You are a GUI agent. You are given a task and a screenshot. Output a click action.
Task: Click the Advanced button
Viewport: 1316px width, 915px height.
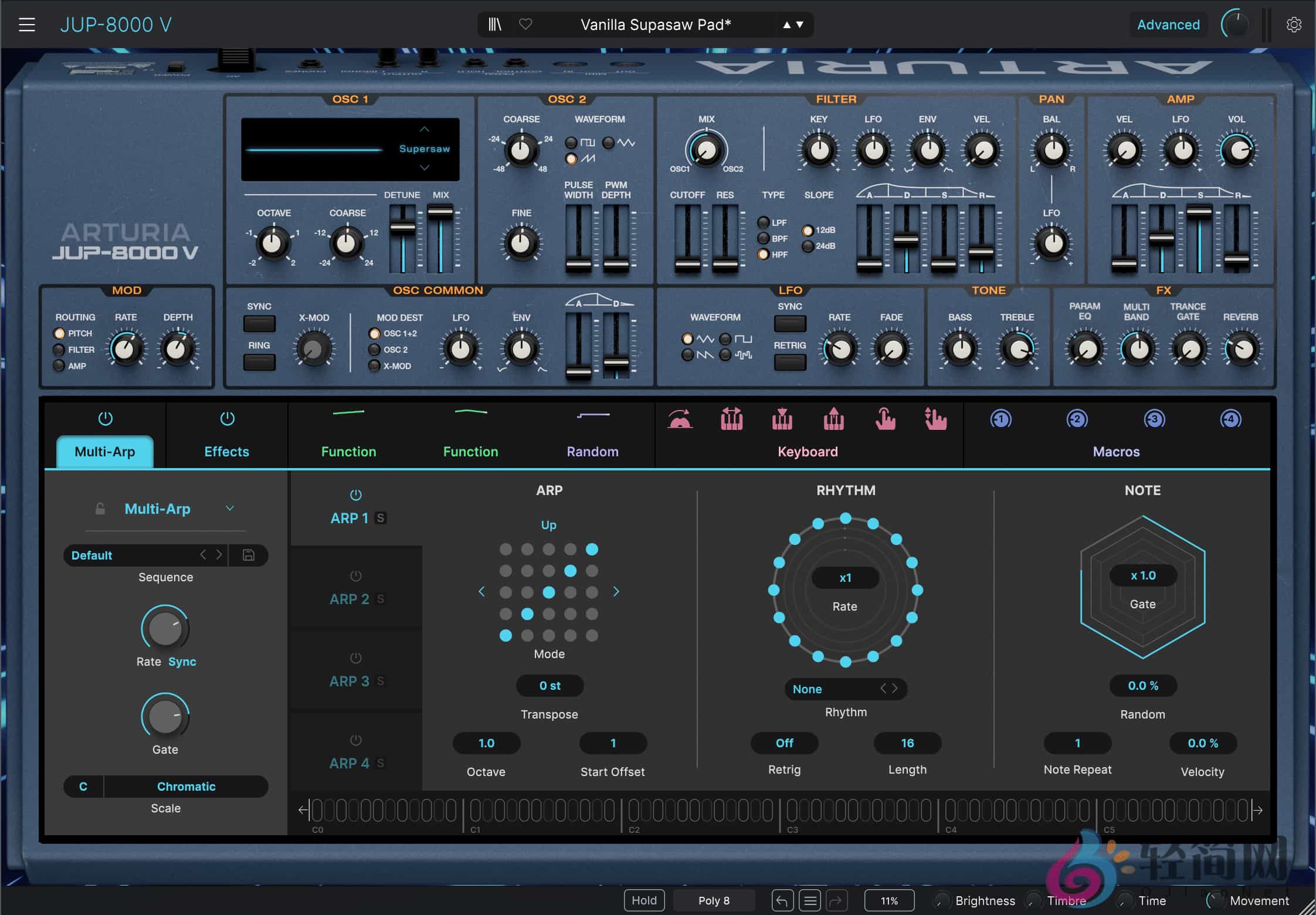(1168, 24)
